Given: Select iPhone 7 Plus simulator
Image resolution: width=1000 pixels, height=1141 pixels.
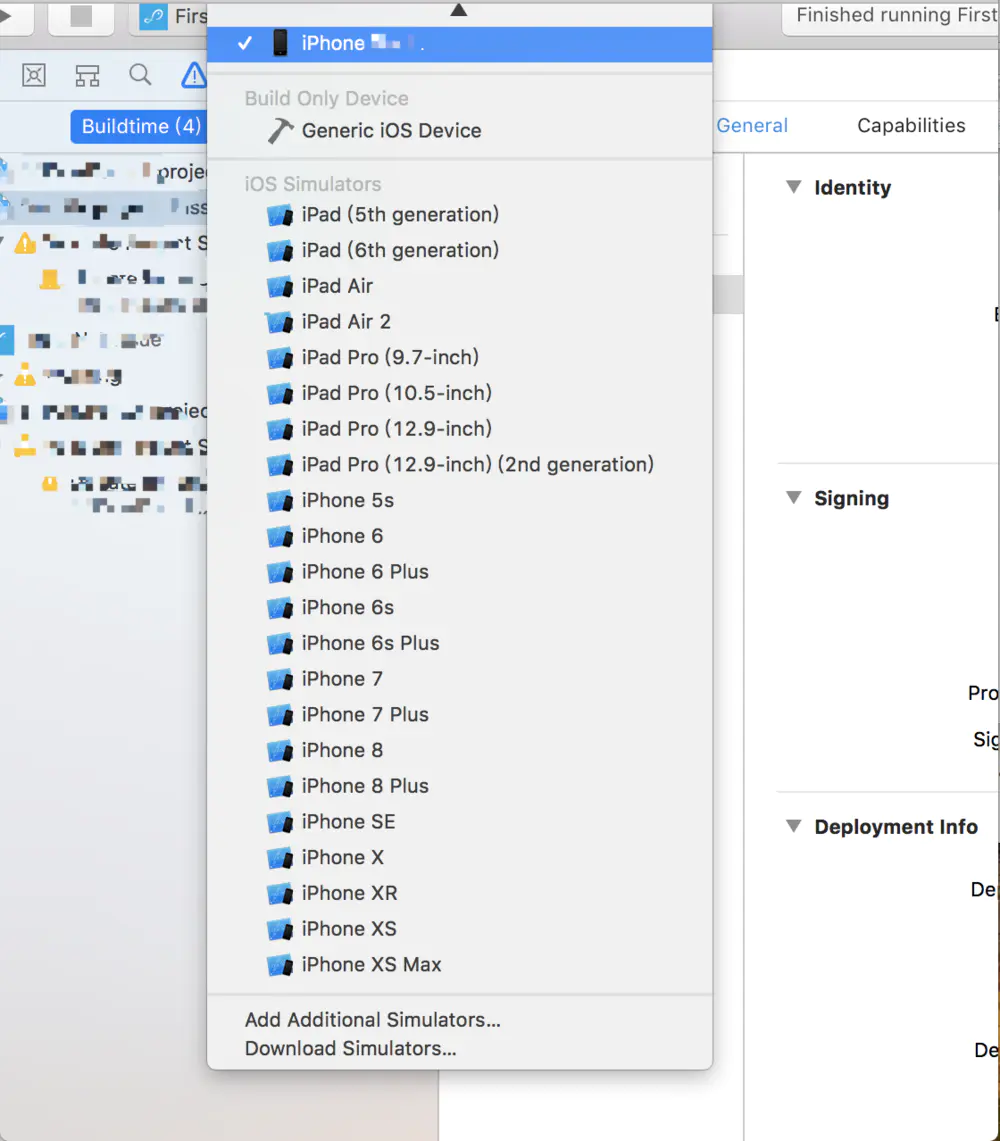Looking at the screenshot, I should pyautogui.click(x=459, y=714).
